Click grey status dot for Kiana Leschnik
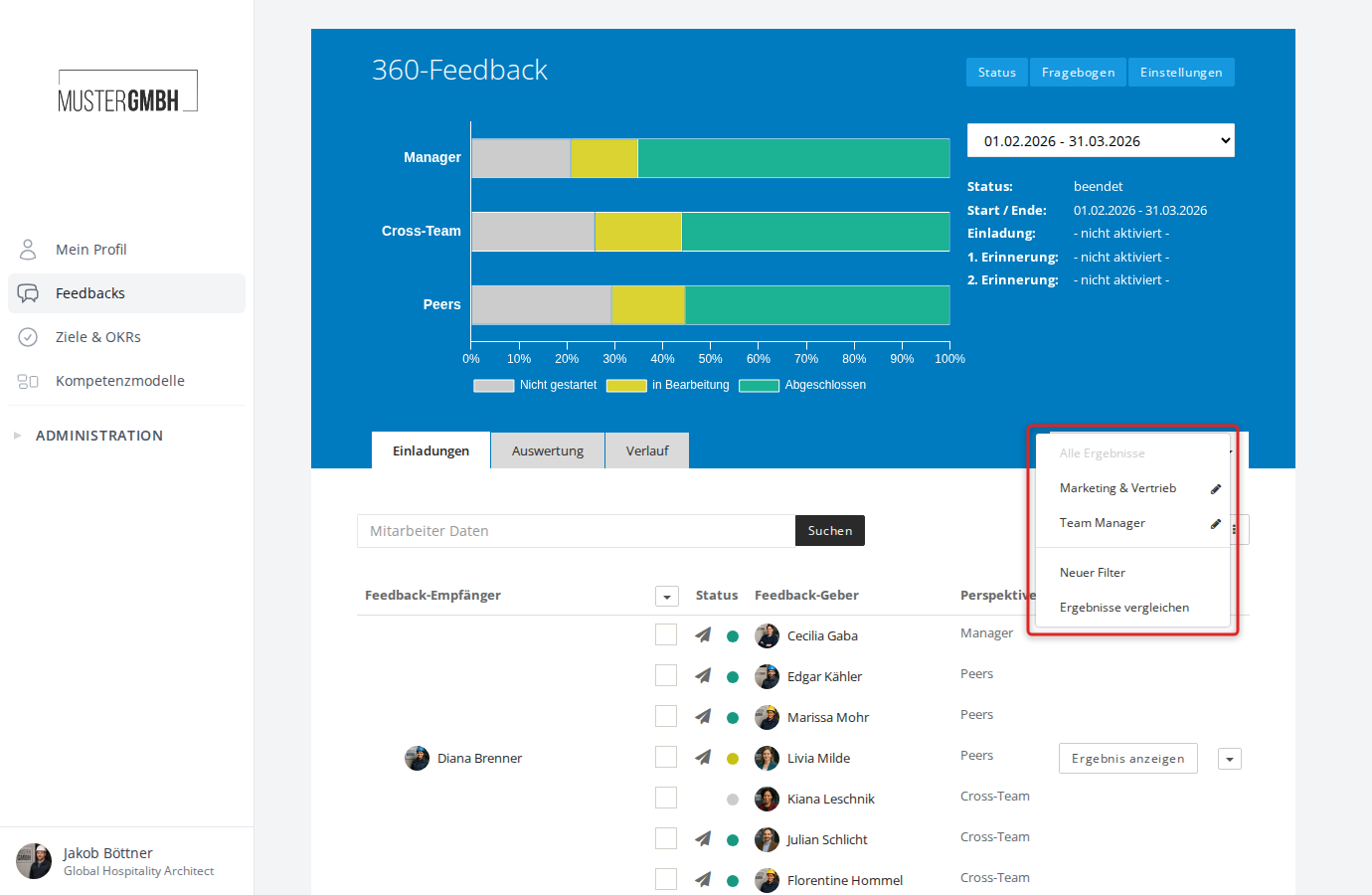1372x895 pixels. click(733, 800)
